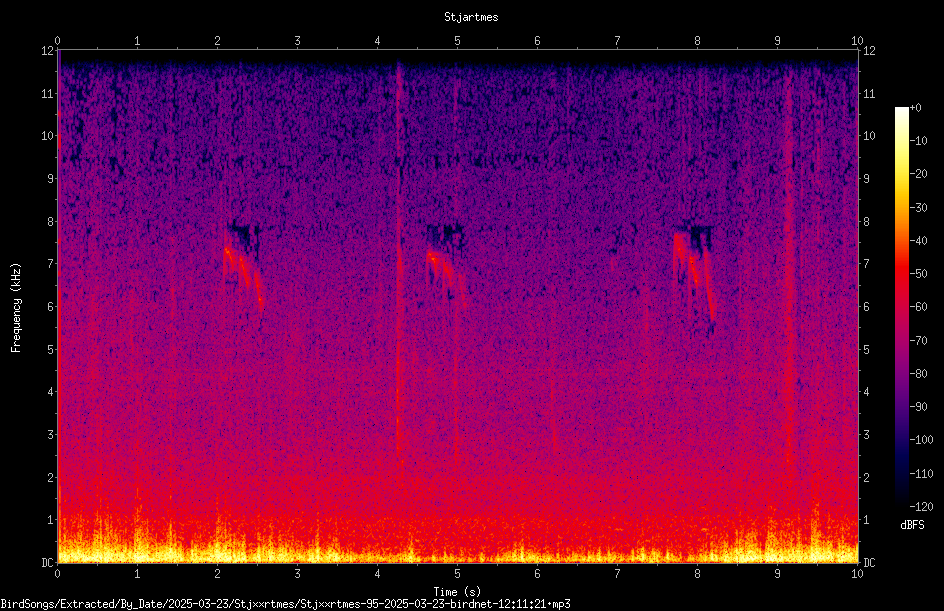Click the file path text at bottom
The image size is (944, 611).
click(285, 604)
